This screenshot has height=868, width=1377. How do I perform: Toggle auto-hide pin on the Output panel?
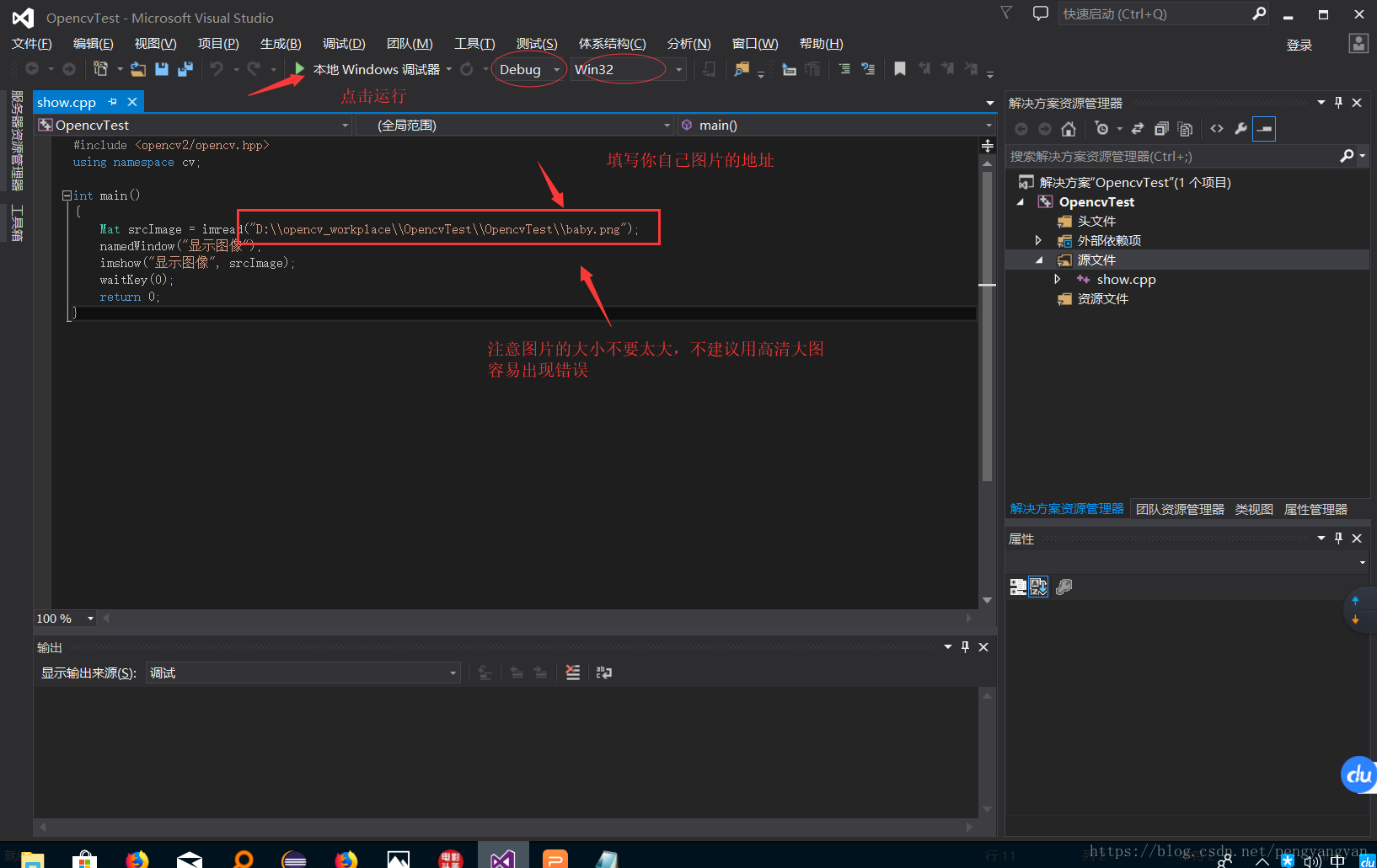coord(966,647)
